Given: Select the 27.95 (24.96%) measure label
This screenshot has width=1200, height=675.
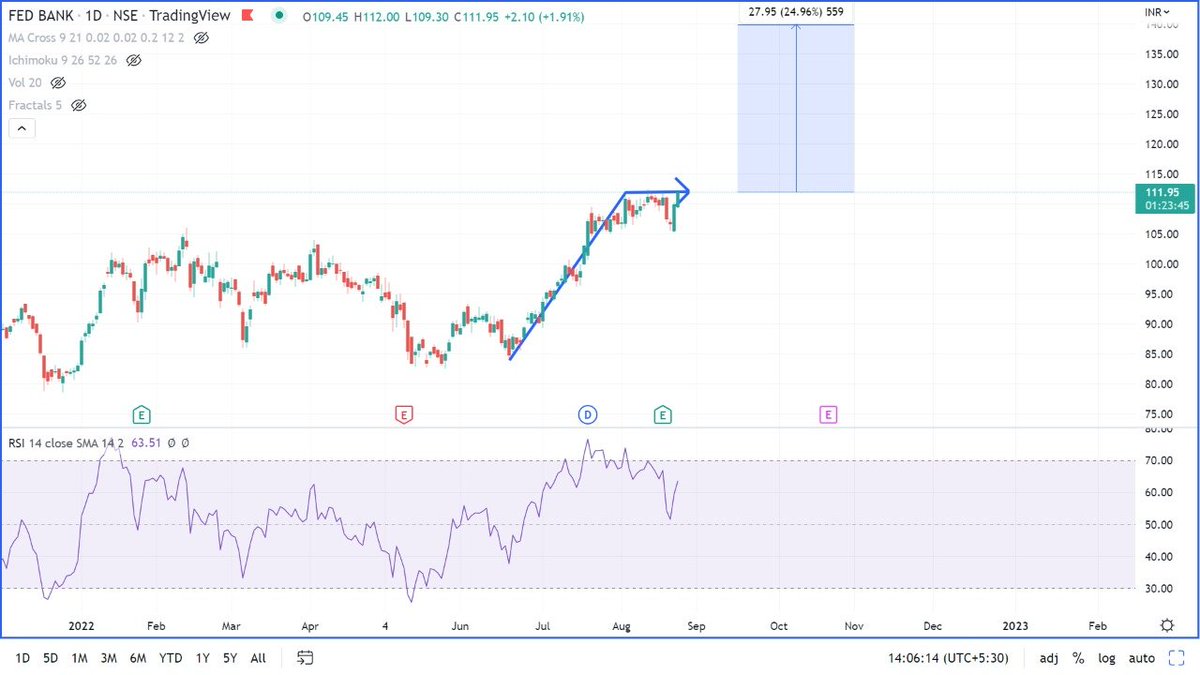Looking at the screenshot, I should 796,12.
